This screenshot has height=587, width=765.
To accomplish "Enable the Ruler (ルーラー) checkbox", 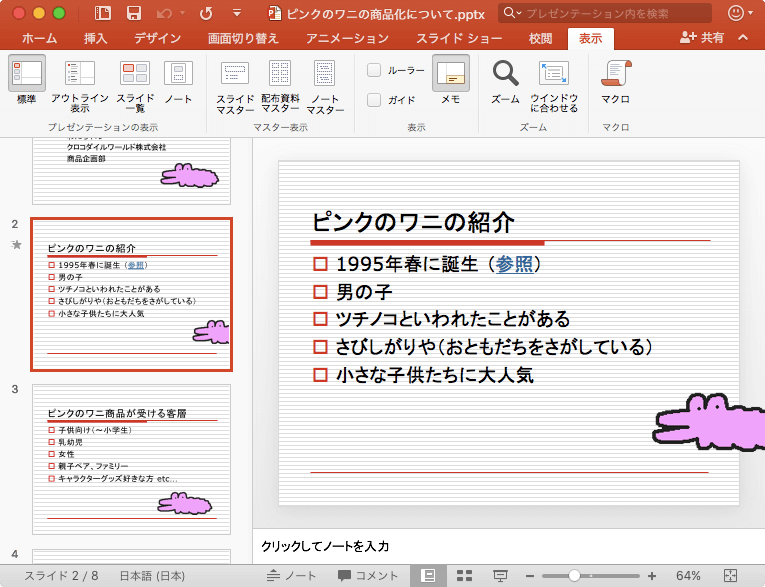I will (x=374, y=70).
